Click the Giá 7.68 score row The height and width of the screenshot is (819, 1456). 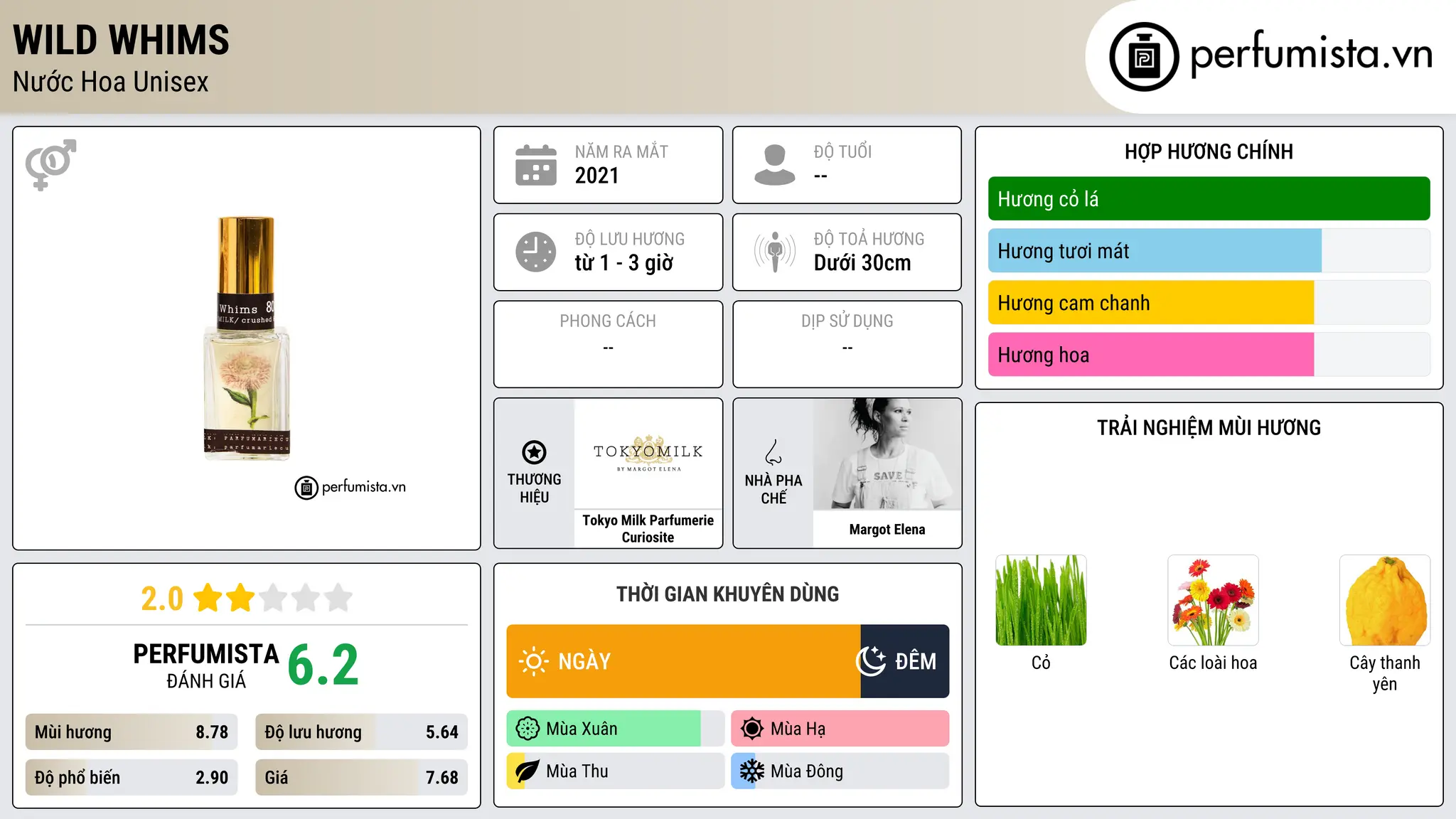pyautogui.click(x=361, y=778)
